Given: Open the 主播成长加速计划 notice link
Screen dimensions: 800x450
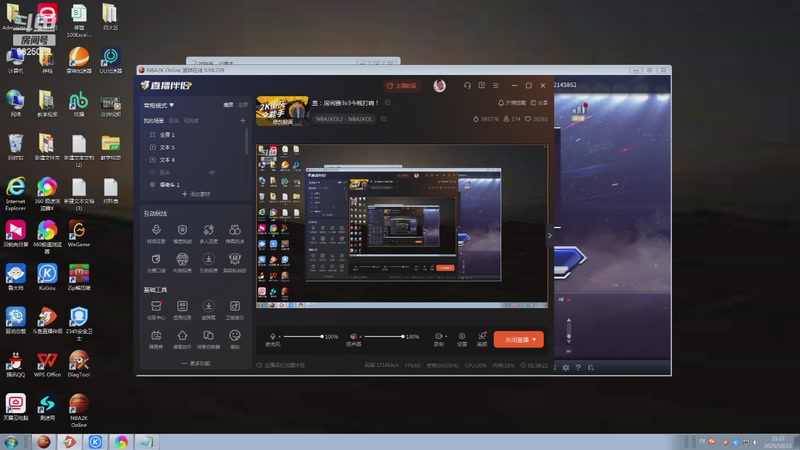Looking at the screenshot, I should coord(281,365).
